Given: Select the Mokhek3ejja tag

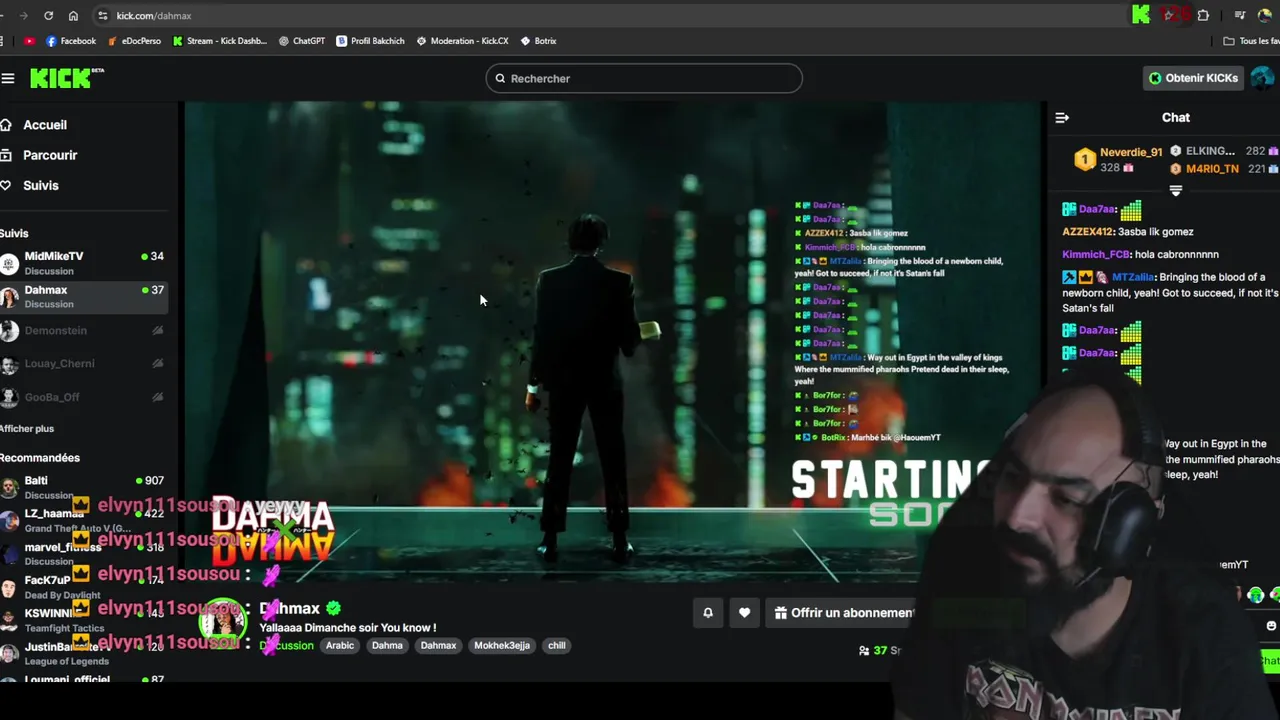Looking at the screenshot, I should click(x=502, y=646).
